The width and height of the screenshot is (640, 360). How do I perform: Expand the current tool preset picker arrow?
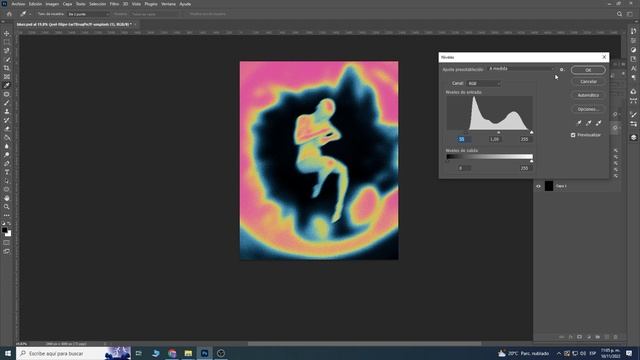[31, 14]
